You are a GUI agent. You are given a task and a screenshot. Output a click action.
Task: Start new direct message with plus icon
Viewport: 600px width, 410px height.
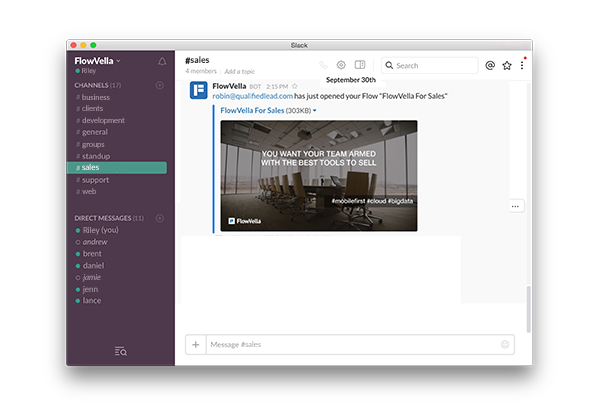coord(160,217)
